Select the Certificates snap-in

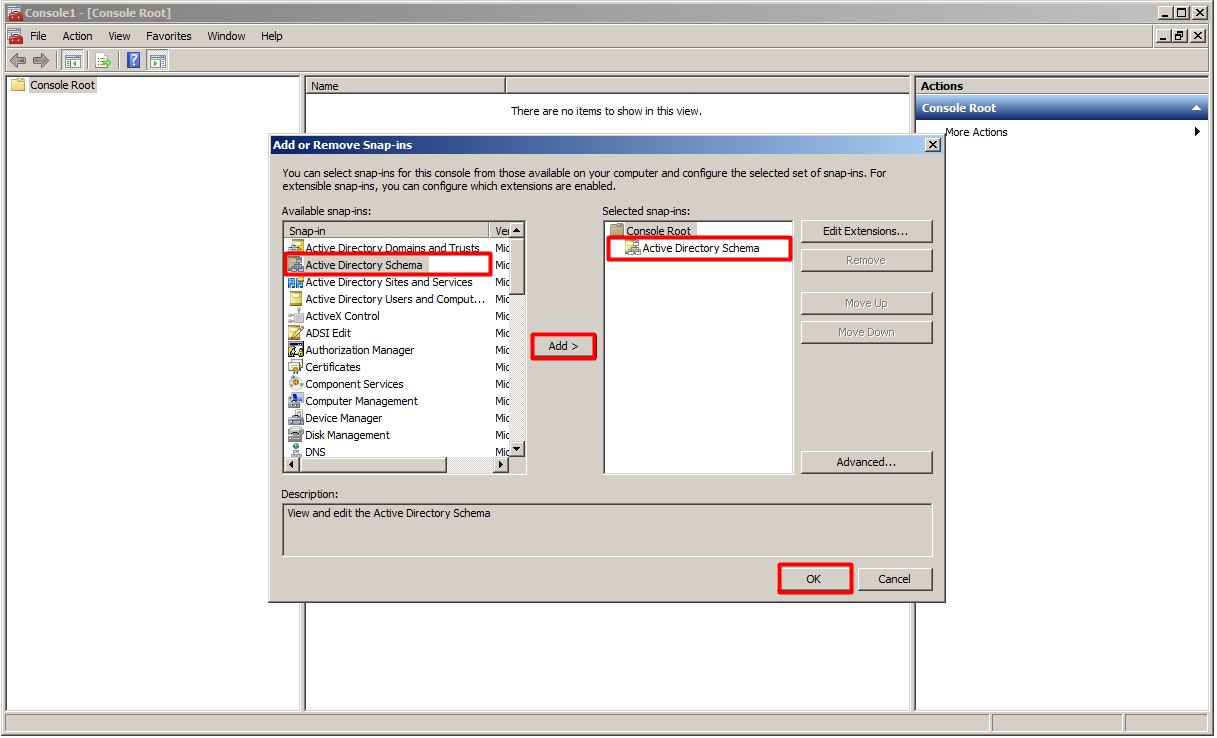[332, 367]
